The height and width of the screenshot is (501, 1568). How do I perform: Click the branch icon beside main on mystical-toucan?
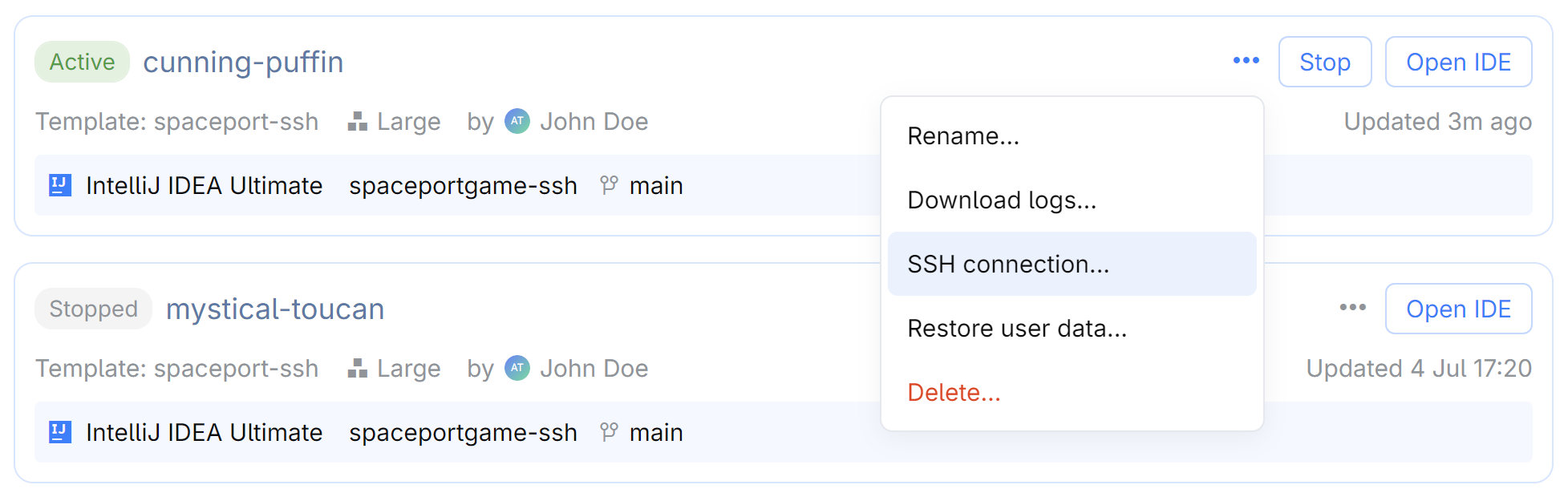(609, 432)
